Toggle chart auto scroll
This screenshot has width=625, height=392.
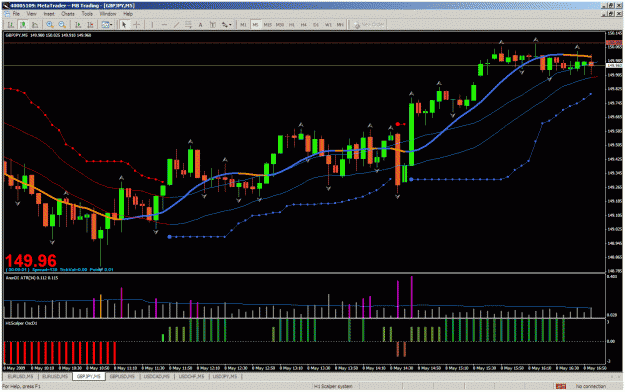[x=78, y=25]
